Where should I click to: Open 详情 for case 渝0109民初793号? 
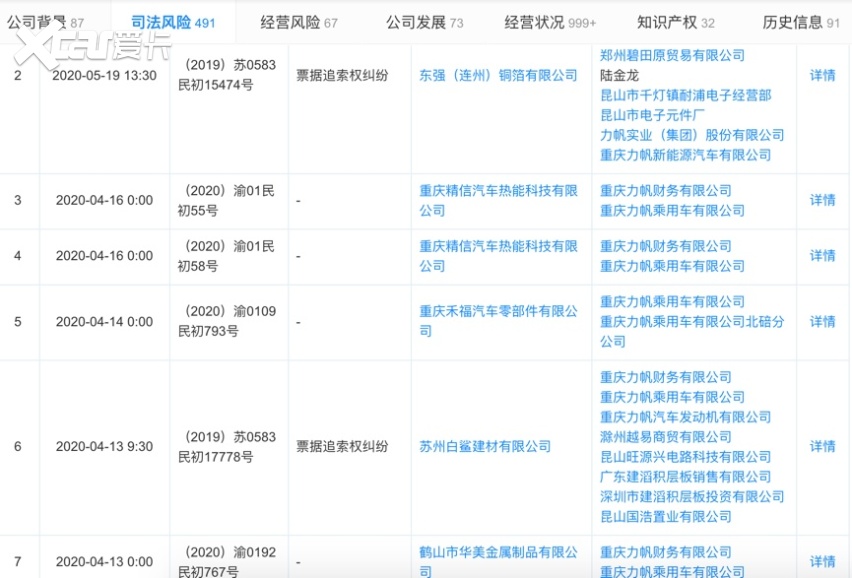[x=823, y=322]
